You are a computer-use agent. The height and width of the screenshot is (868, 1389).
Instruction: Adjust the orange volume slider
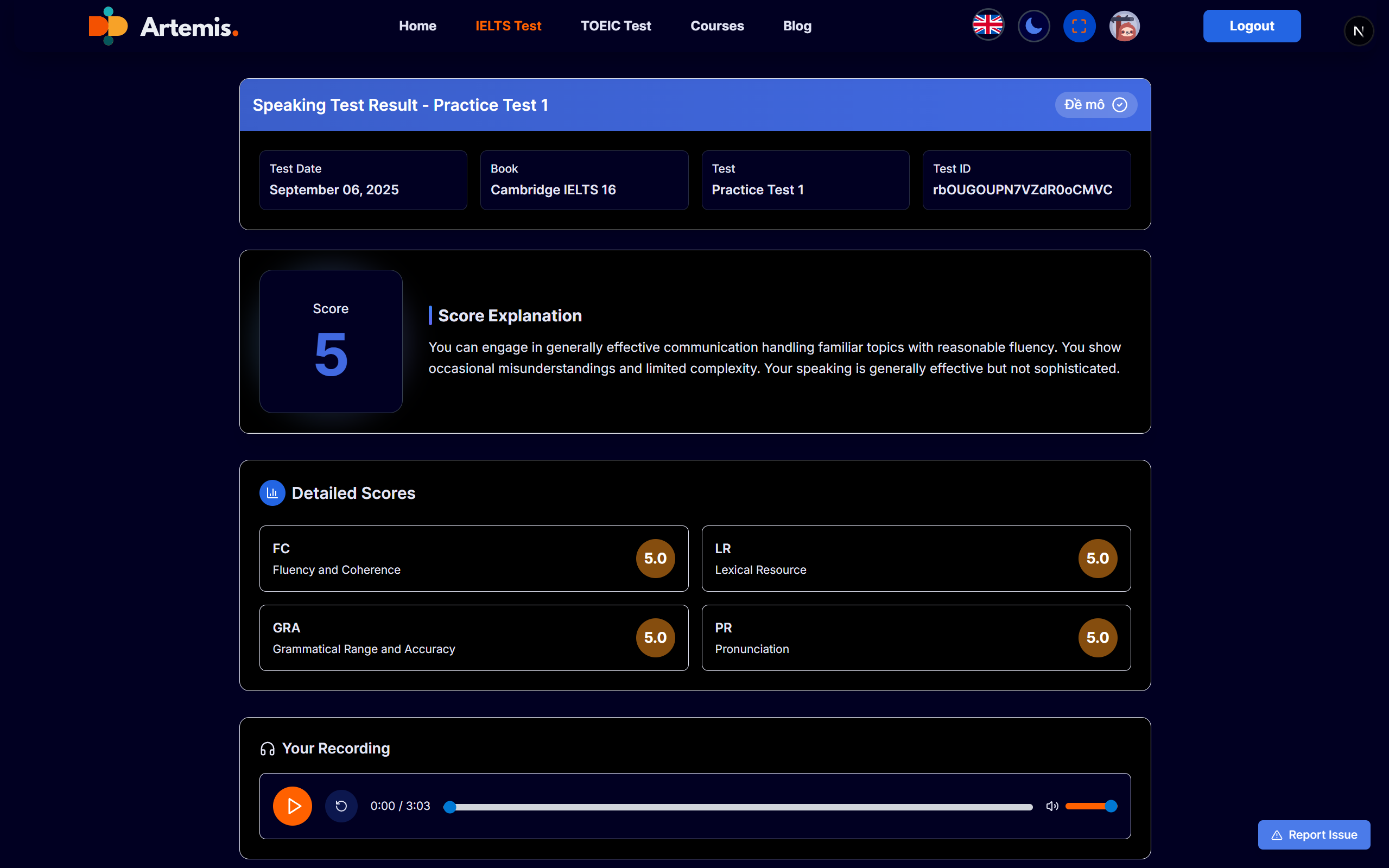pyautogui.click(x=1090, y=806)
